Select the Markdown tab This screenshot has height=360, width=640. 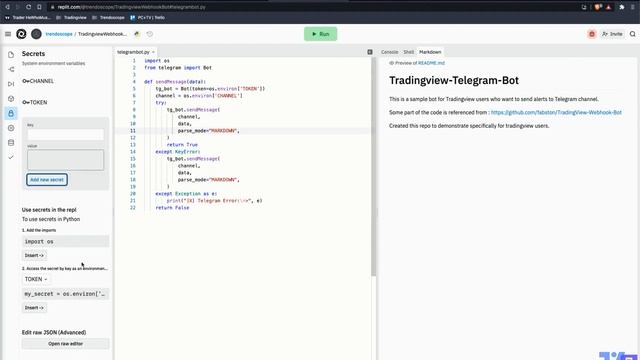tap(430, 52)
